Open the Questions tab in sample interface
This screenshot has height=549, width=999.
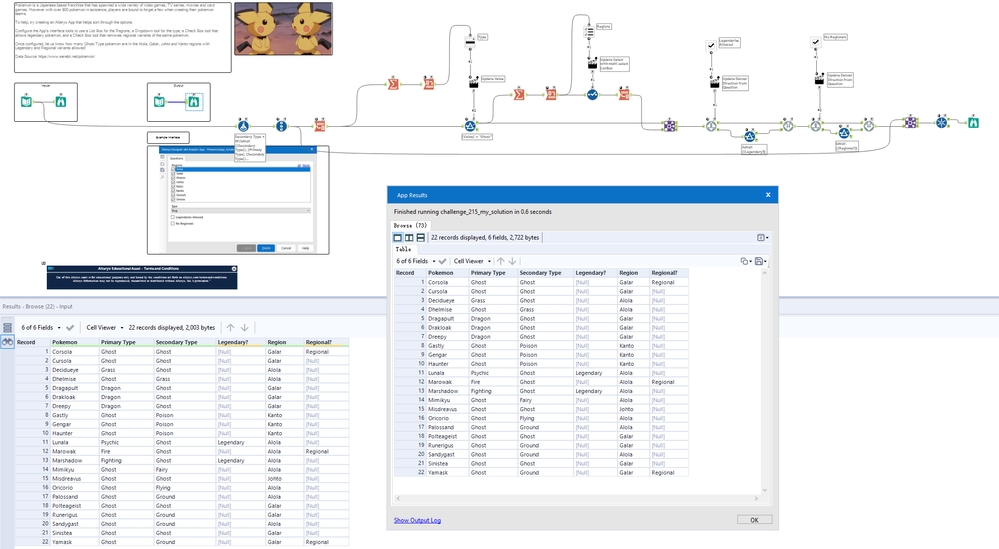coord(176,159)
